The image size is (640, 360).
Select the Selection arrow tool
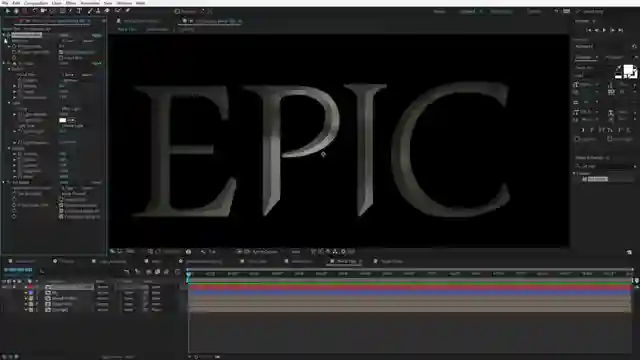click(7, 11)
